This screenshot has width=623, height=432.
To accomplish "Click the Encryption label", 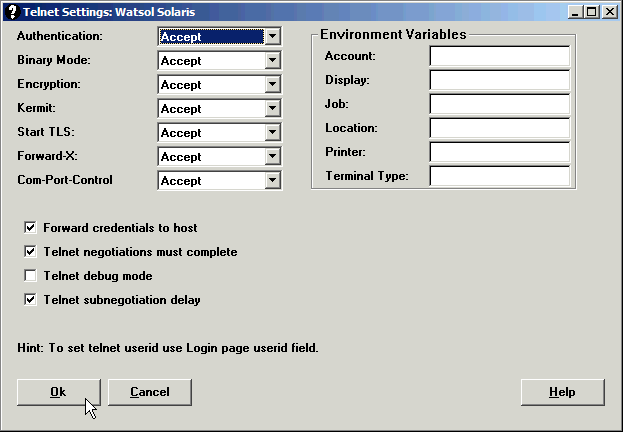I will (x=48, y=84).
